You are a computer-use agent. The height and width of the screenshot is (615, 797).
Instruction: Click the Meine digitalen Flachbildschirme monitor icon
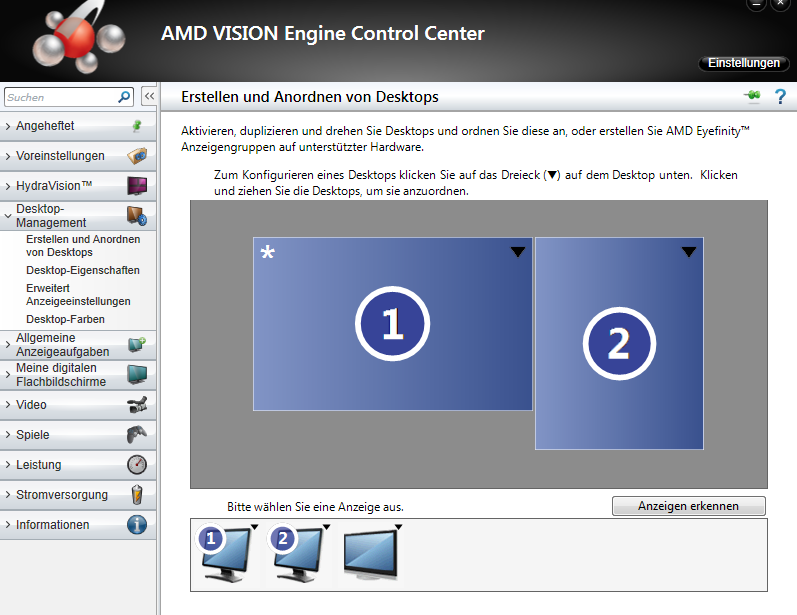[137, 375]
